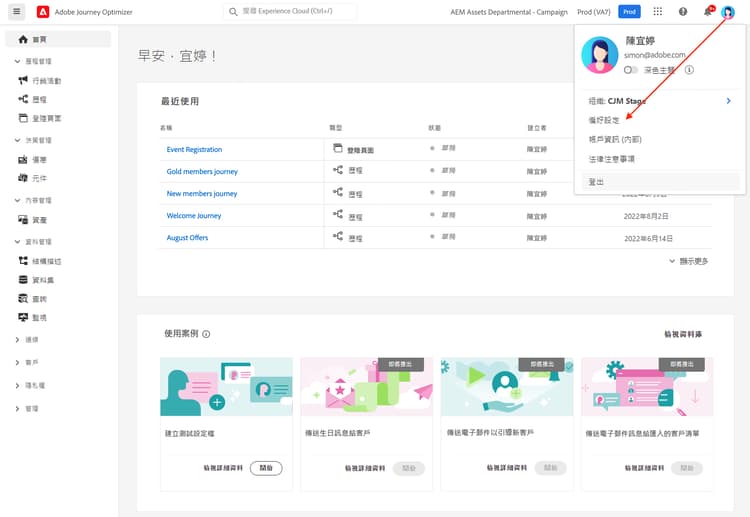The width and height of the screenshot is (750, 517).
Task: Click AEM Assets Departmental - Campaign organization label
Action: (509, 12)
